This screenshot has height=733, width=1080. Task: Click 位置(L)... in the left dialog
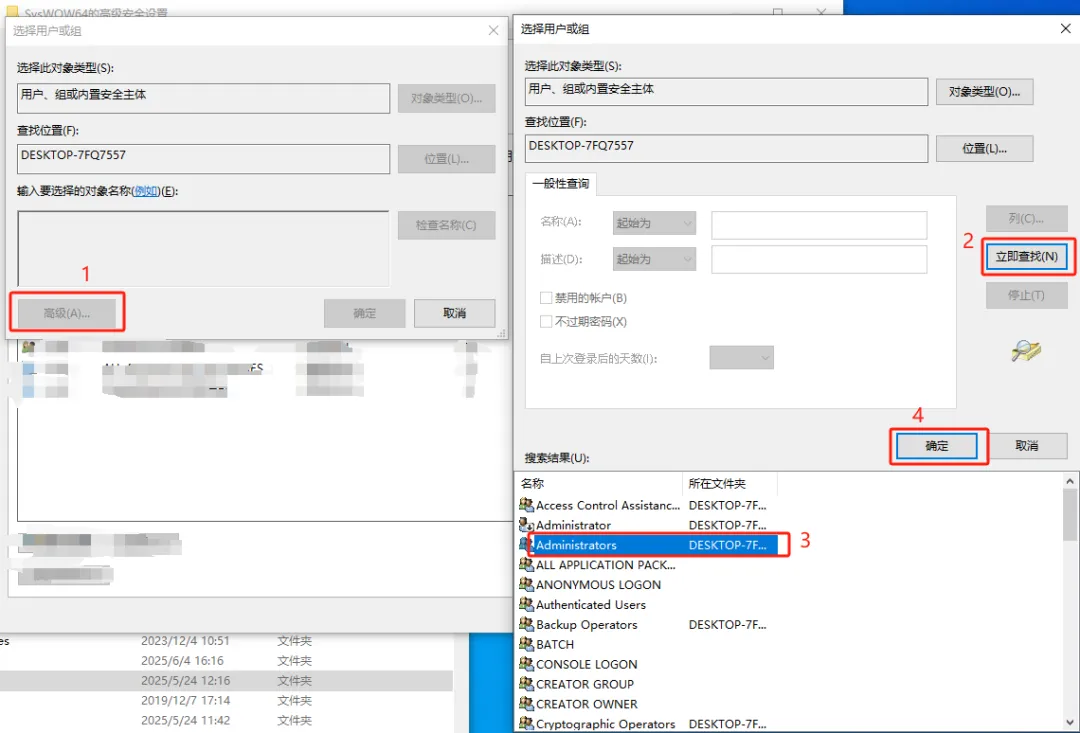(446, 158)
